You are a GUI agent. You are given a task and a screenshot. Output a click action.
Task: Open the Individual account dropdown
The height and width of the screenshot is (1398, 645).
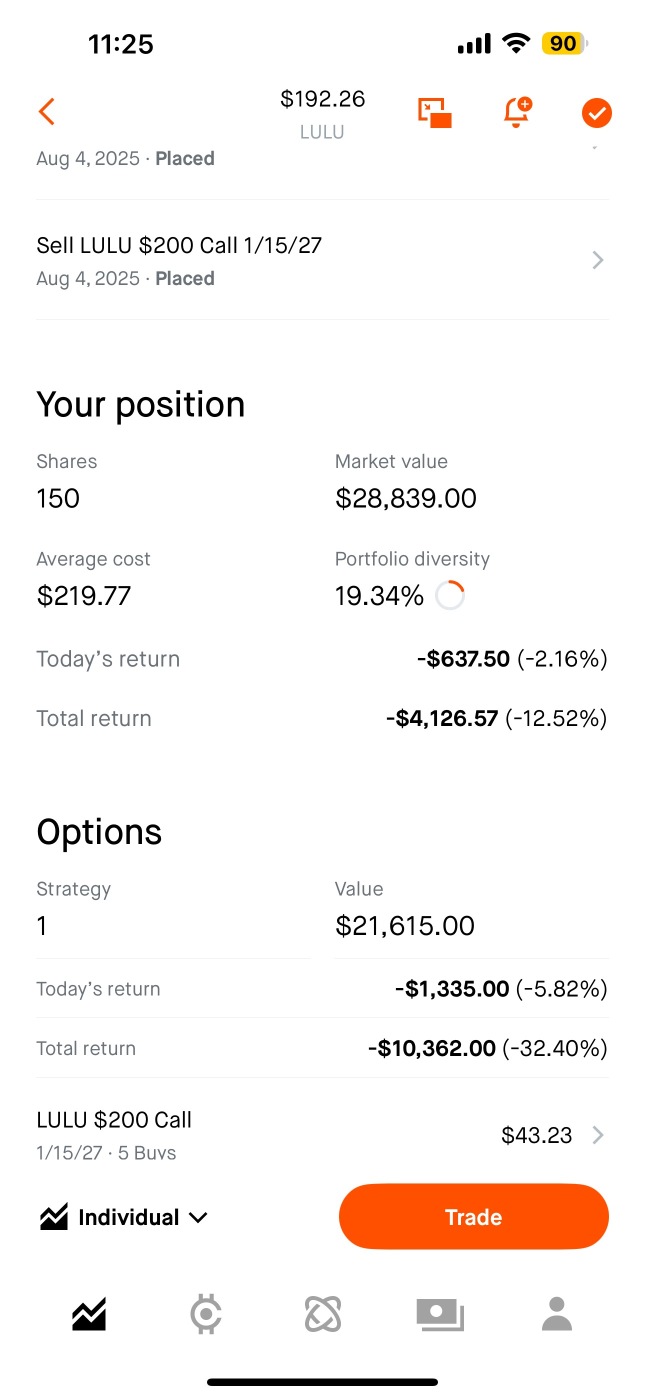(124, 1217)
